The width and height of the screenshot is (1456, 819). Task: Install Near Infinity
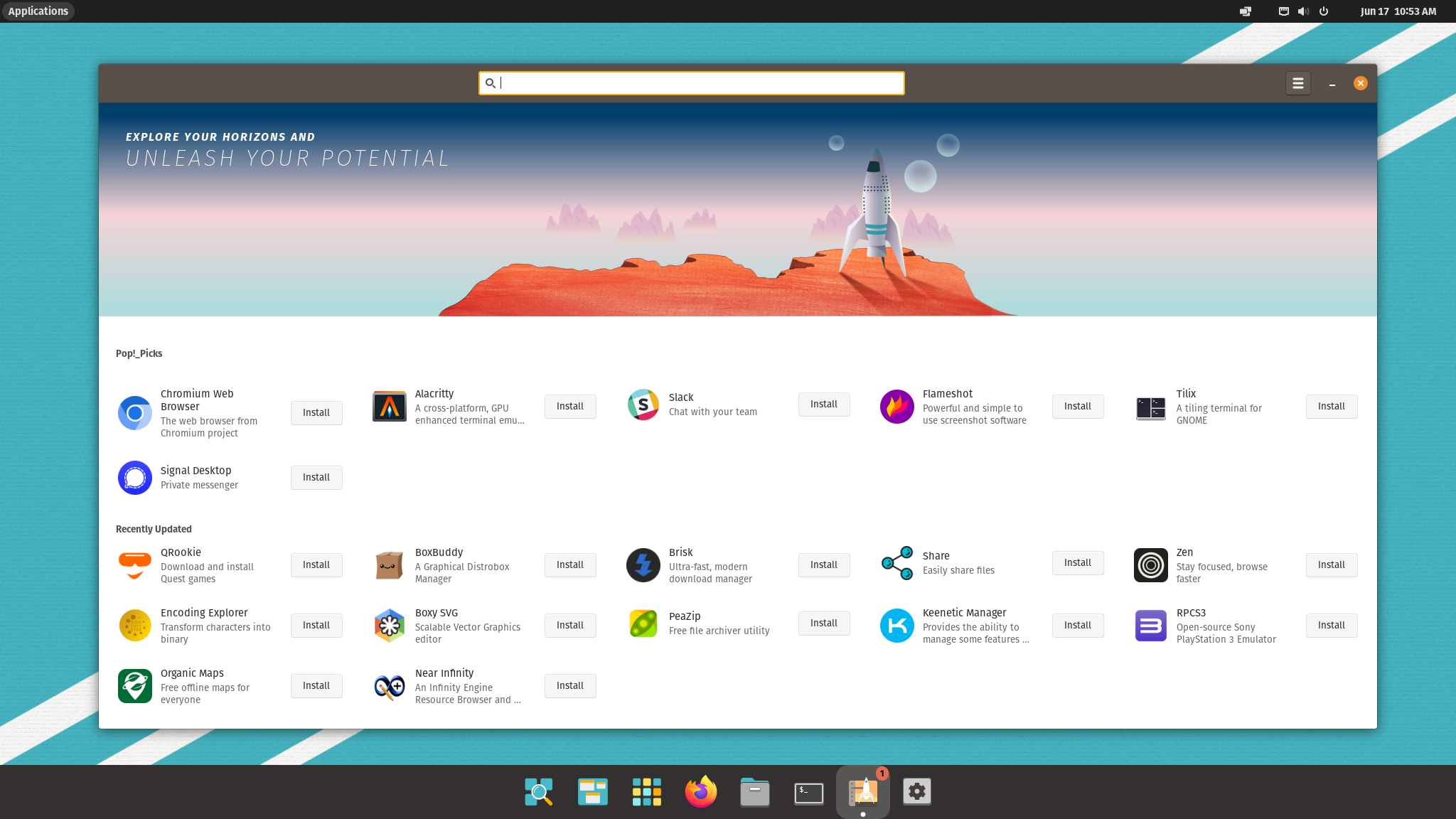(x=570, y=686)
